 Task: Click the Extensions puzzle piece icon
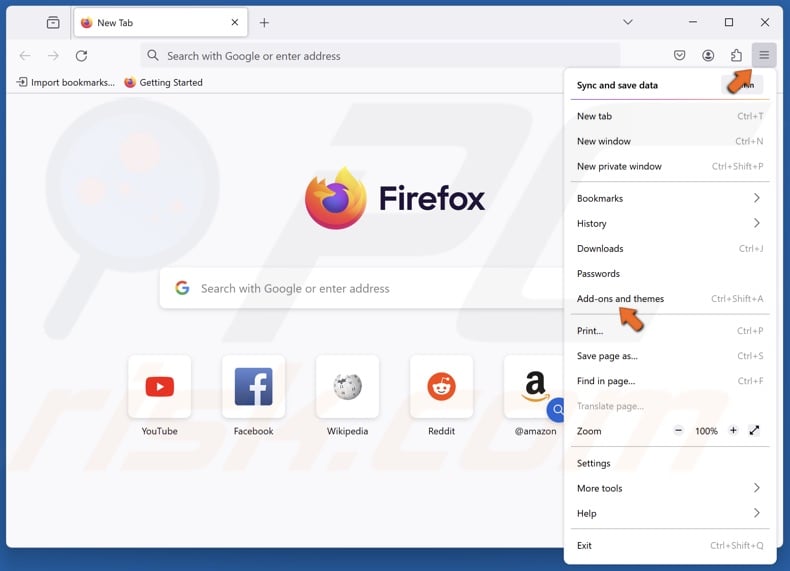coord(736,55)
